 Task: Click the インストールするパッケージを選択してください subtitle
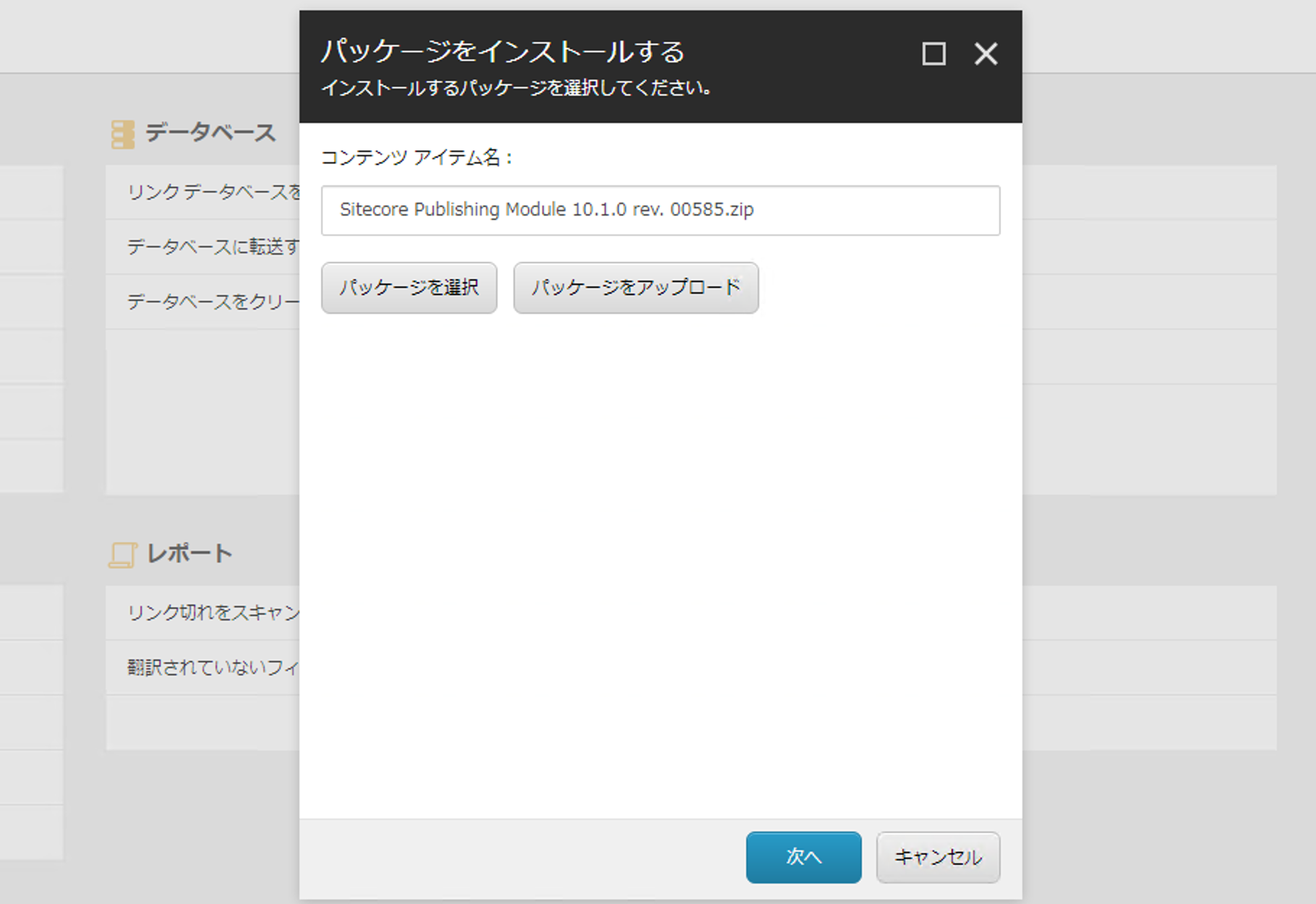[x=516, y=88]
